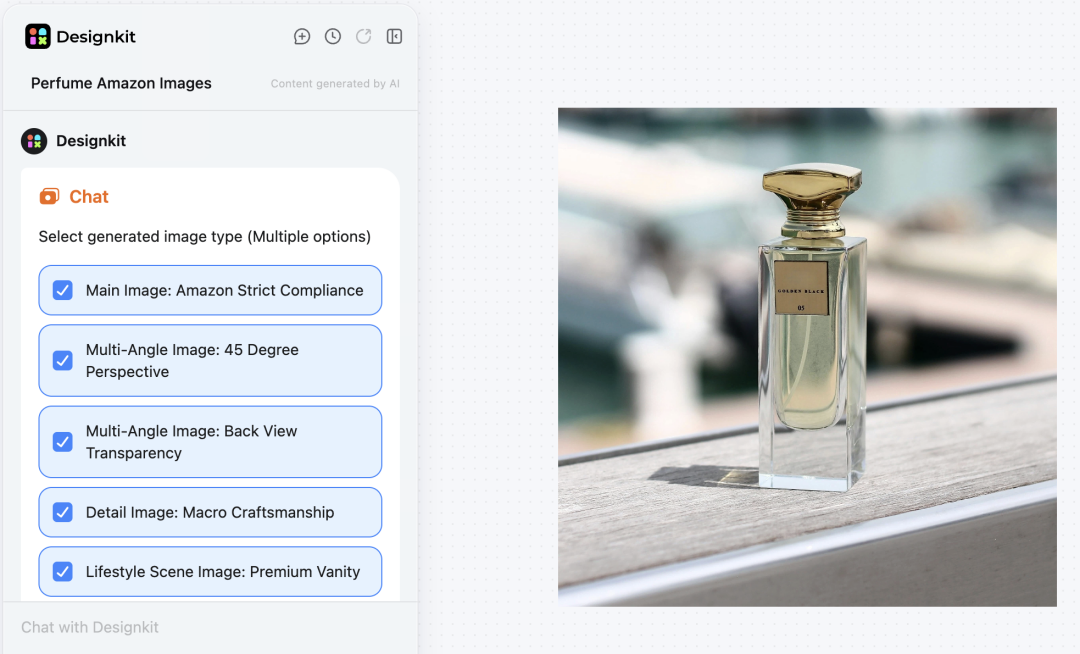Open the chat history clock icon
This screenshot has height=654, width=1080.
332,36
